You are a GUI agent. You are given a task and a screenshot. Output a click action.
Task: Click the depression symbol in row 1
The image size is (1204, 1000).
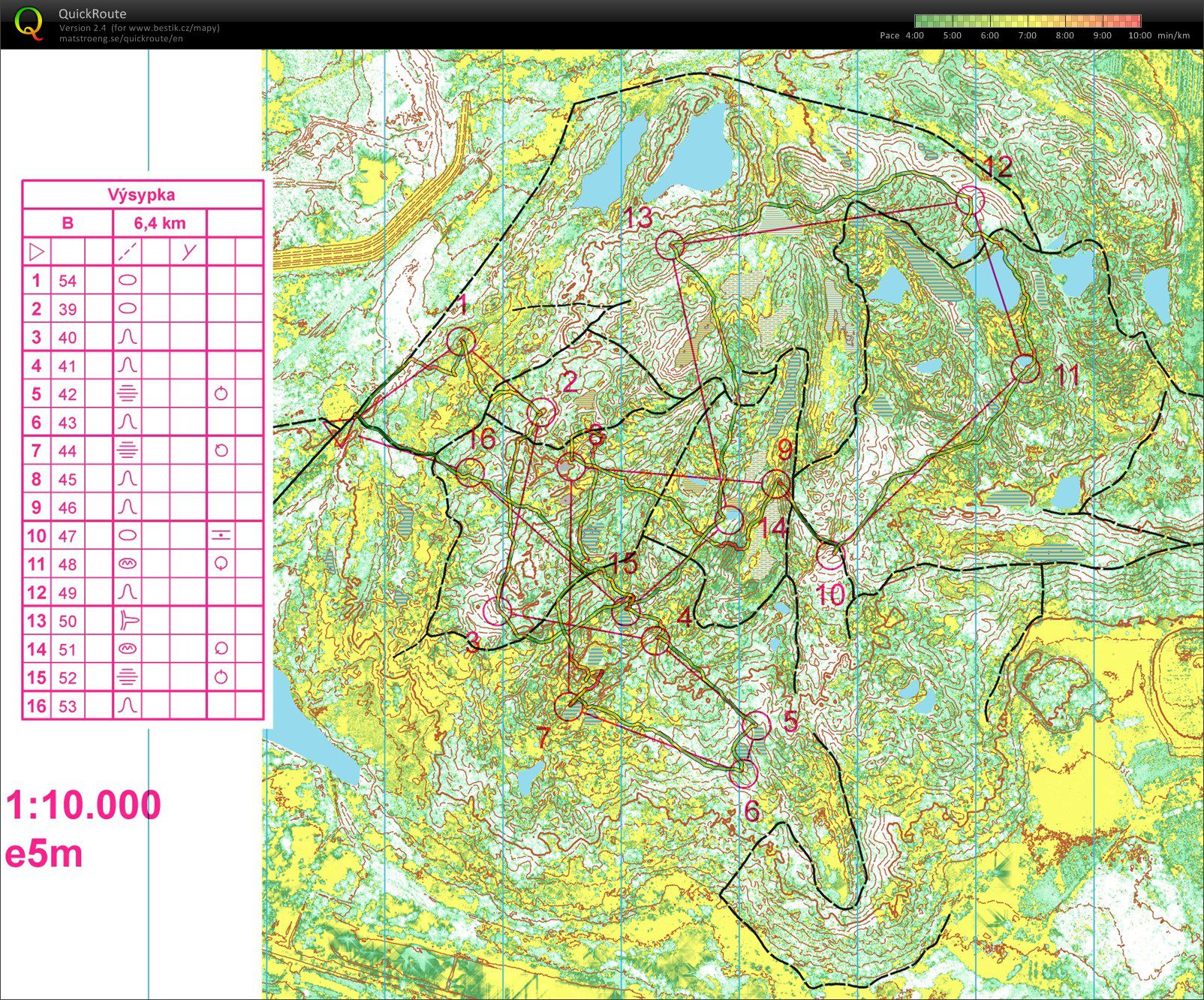[128, 281]
